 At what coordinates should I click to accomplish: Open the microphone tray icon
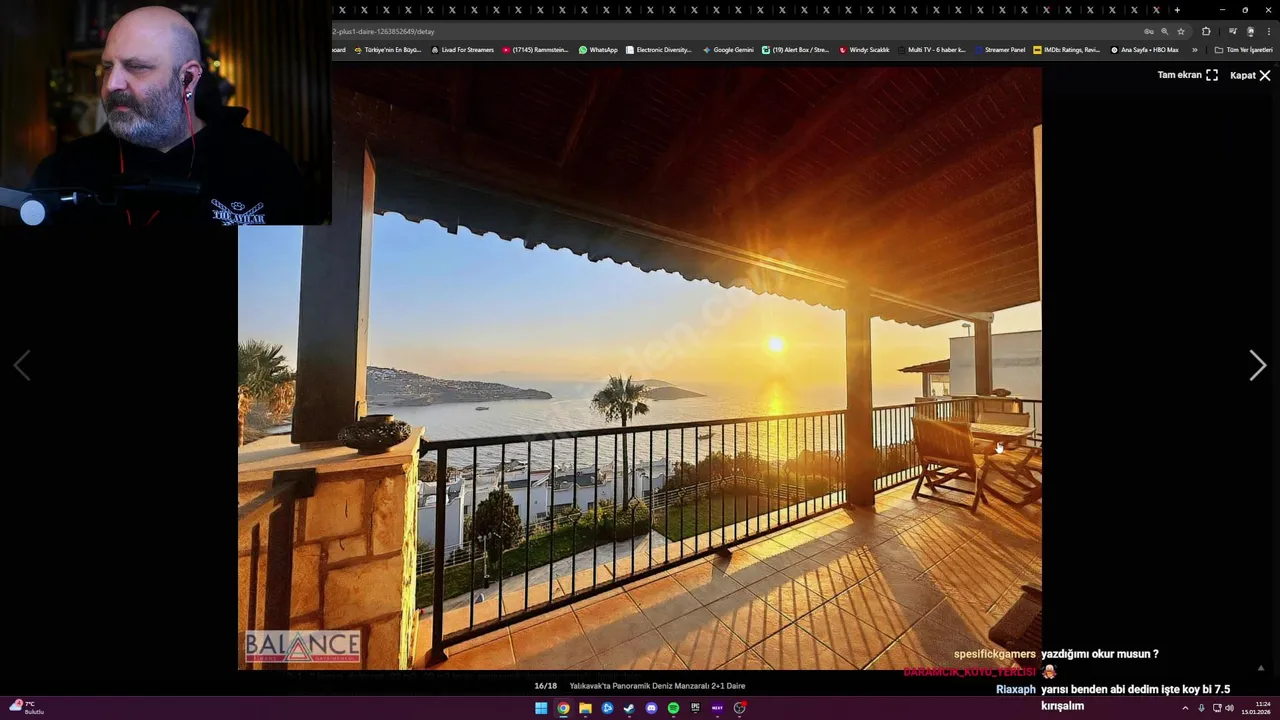point(1201,708)
